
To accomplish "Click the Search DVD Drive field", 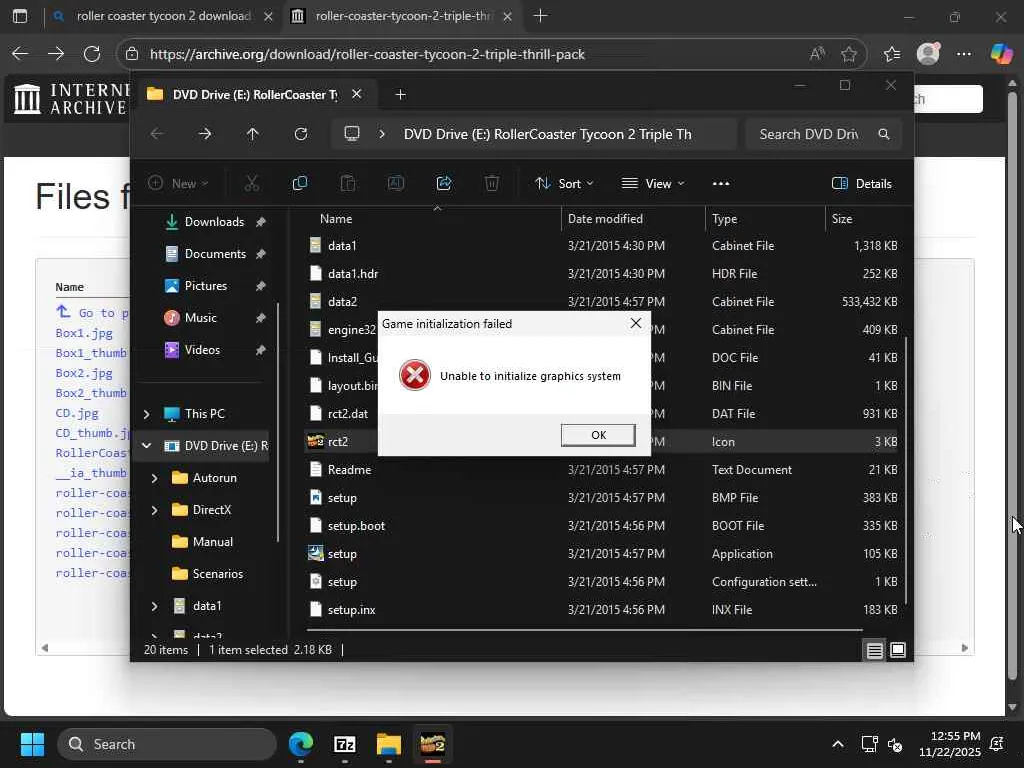I will click(x=823, y=134).
